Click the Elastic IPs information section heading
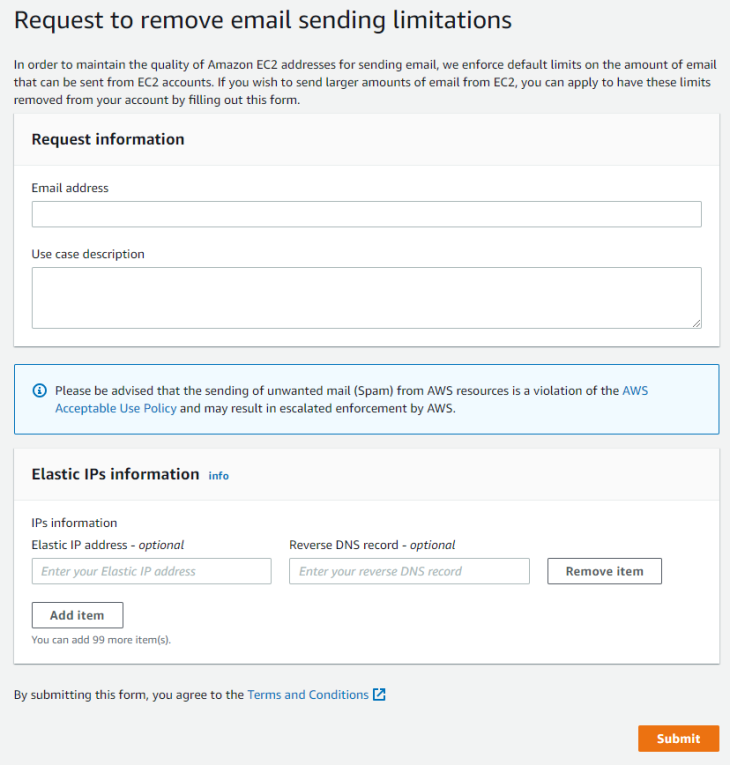Viewport: 730px width, 765px height. coord(115,474)
